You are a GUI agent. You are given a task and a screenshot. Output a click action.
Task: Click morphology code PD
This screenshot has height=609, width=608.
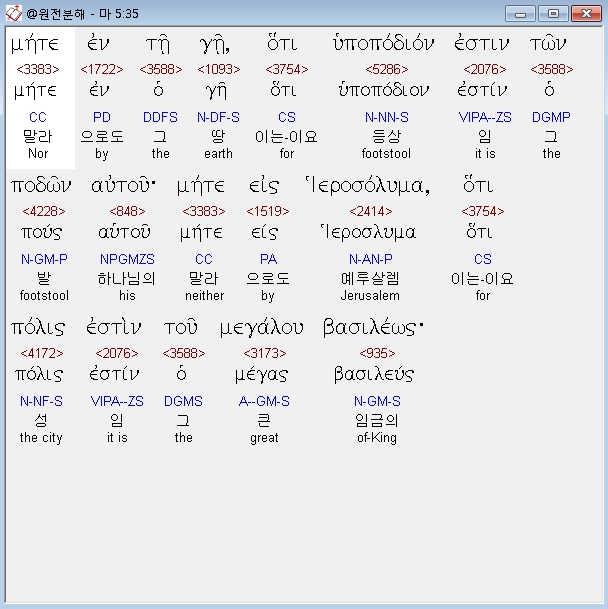click(102, 117)
